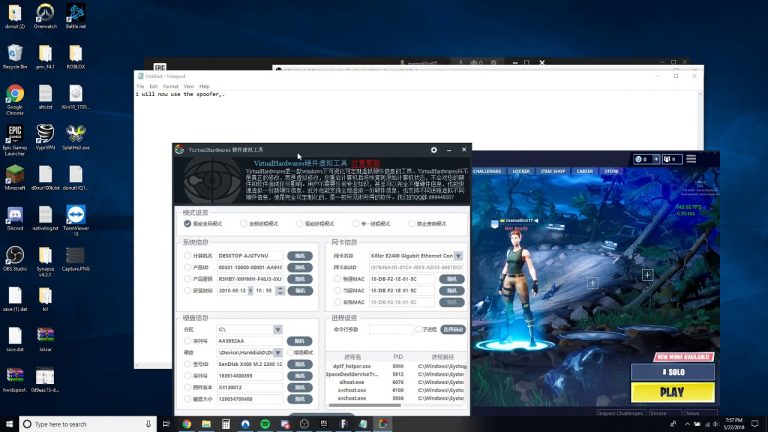Enable the radio beside product ID 00331 field
Screen dimensions: 768x432
point(187,267)
